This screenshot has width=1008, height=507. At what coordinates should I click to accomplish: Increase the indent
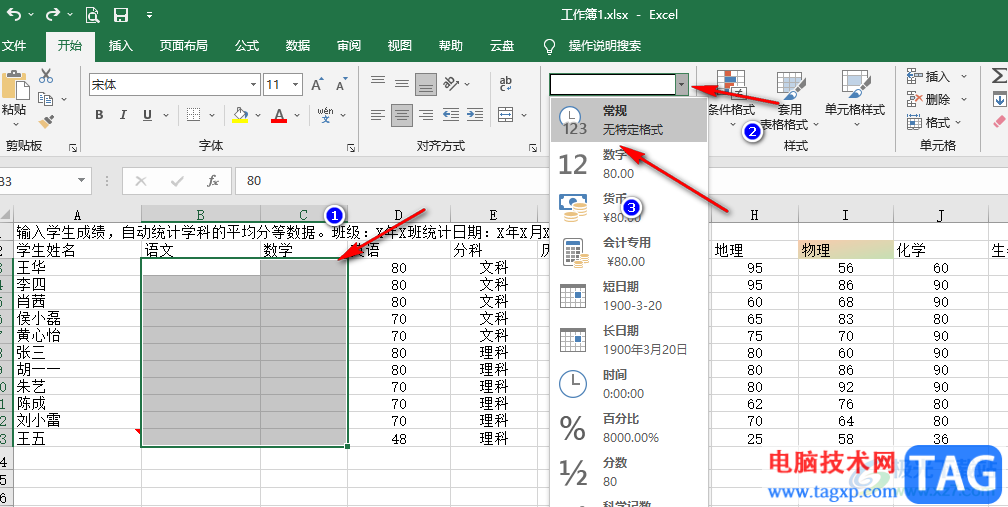coord(474,115)
